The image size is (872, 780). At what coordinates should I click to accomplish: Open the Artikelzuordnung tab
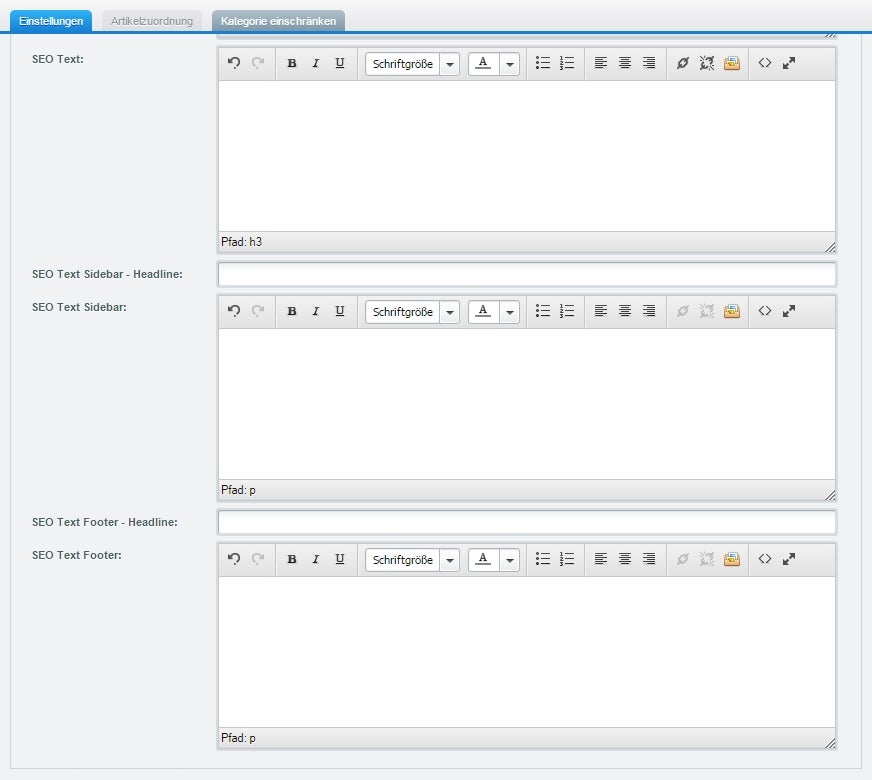point(152,21)
